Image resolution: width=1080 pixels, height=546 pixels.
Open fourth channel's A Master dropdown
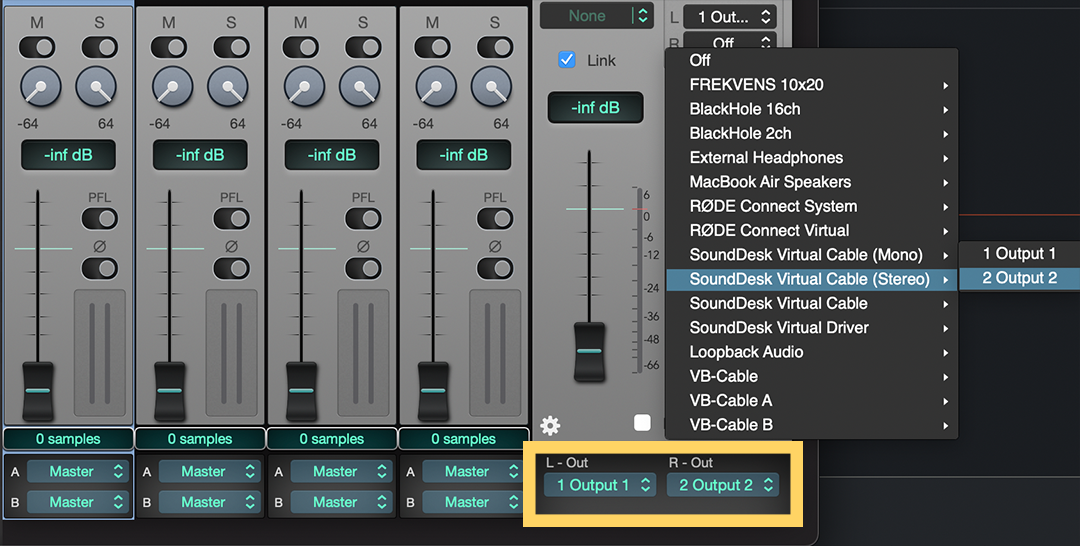tap(473, 472)
